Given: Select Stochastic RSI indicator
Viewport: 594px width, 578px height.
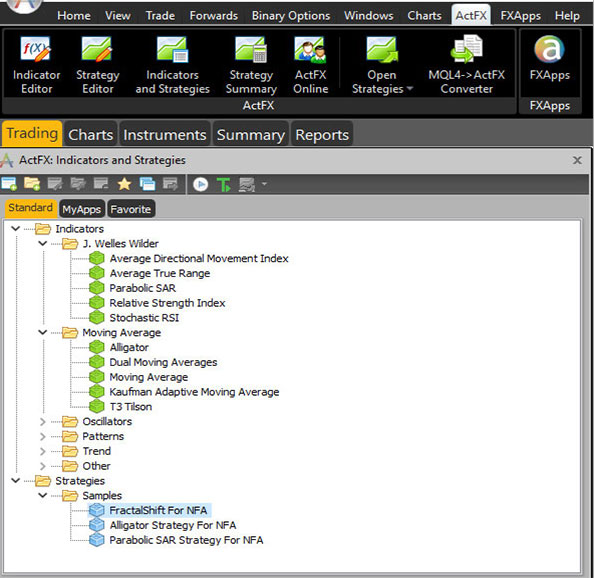Looking at the screenshot, I should tap(144, 317).
